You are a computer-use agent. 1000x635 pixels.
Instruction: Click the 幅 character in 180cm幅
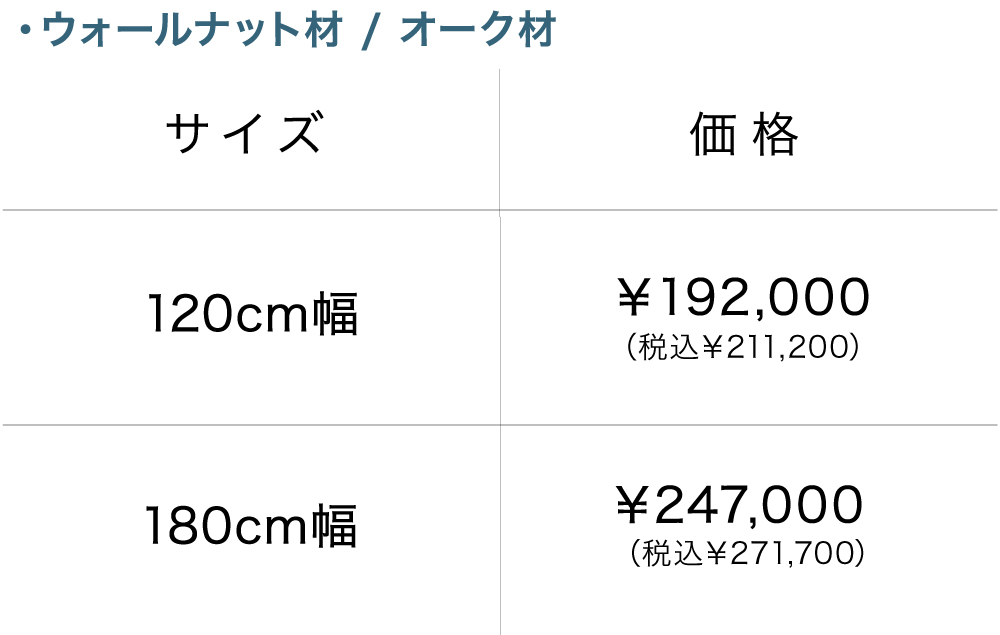336,525
